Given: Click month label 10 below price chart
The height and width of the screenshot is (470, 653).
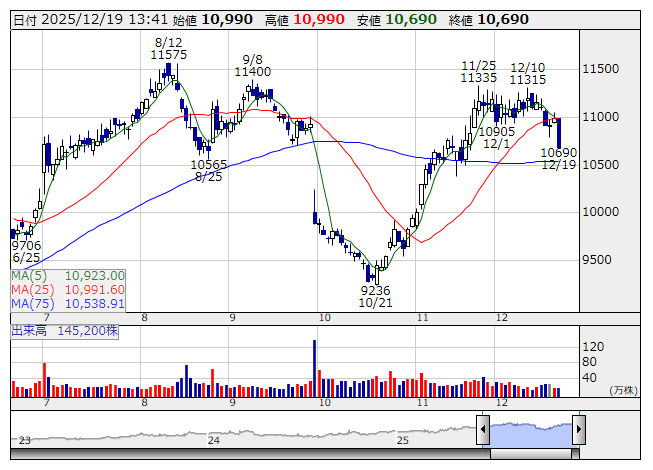Looking at the screenshot, I should click(x=325, y=318).
